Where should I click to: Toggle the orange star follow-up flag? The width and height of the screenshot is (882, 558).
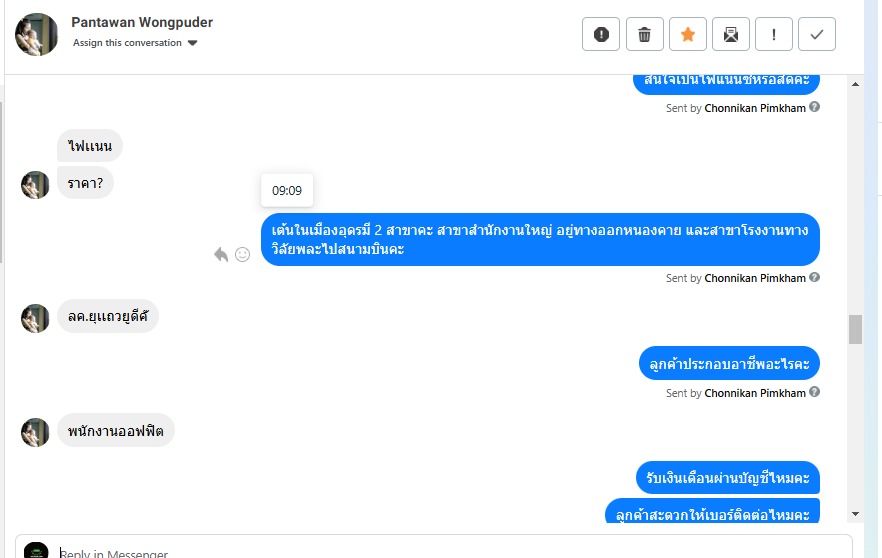[687, 34]
